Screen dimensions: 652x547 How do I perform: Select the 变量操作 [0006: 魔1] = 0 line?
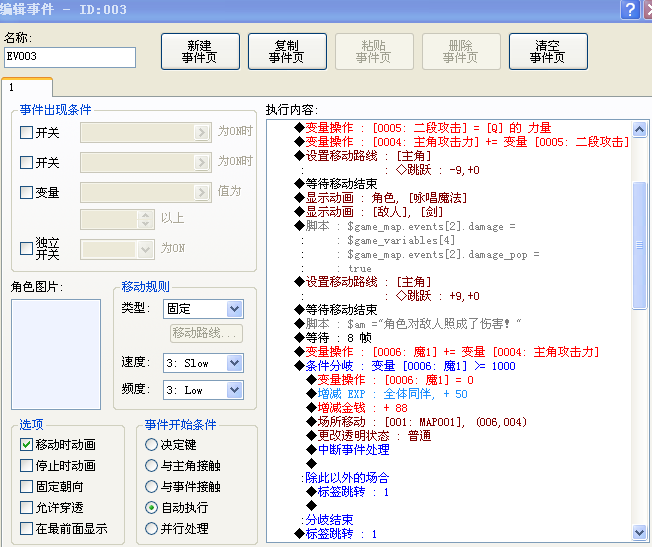point(390,380)
